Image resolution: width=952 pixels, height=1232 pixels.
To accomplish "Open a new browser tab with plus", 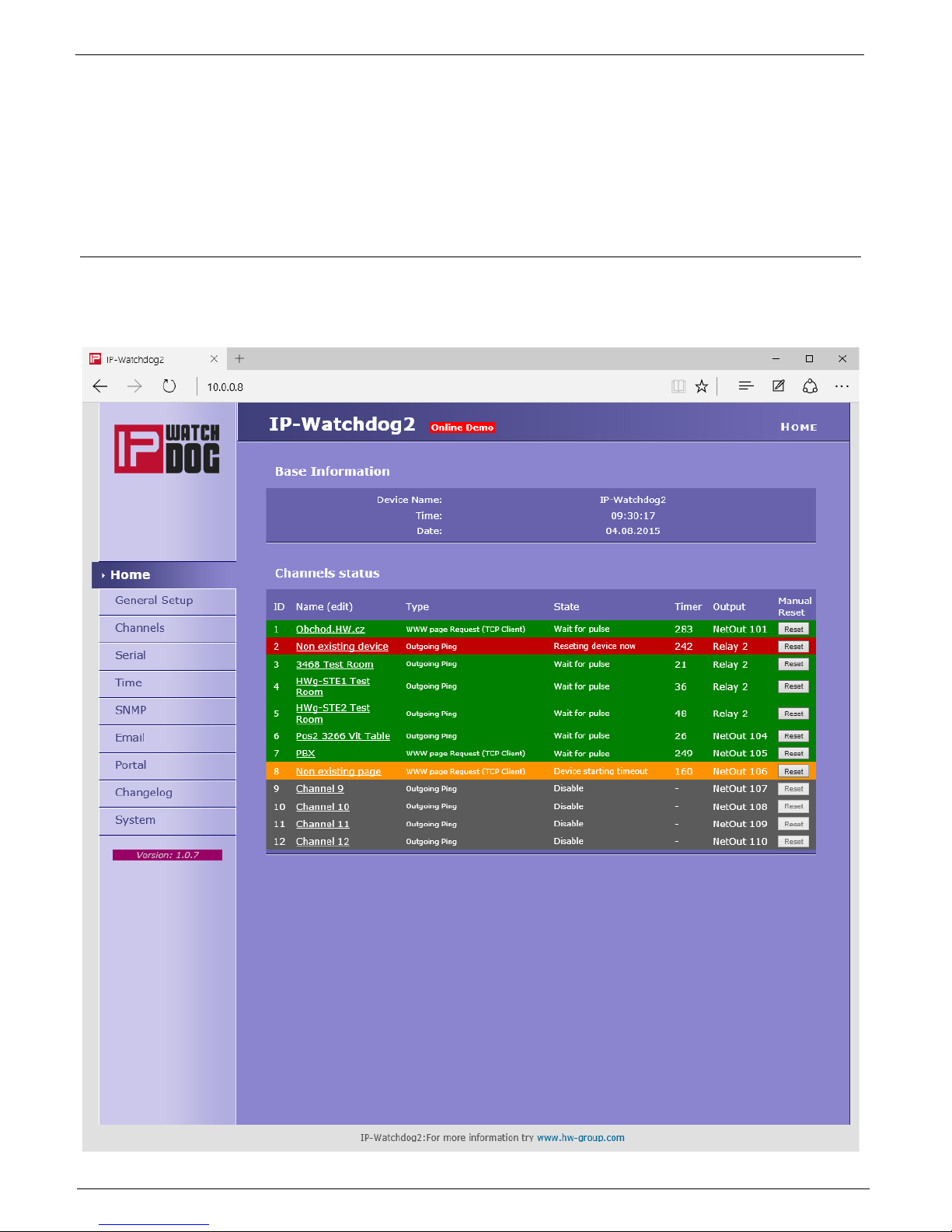I will pos(239,358).
